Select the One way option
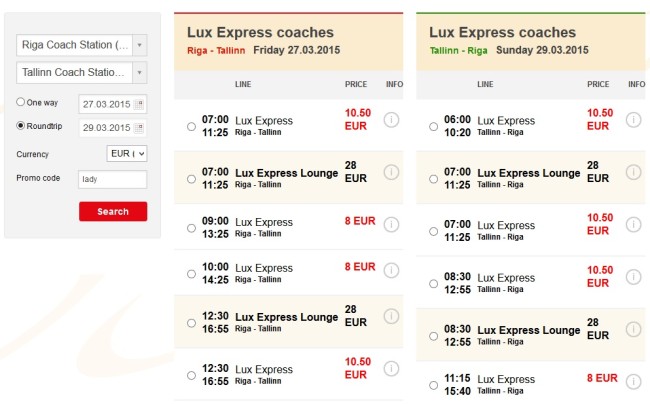Image resolution: width=650 pixels, height=404 pixels. pyautogui.click(x=20, y=102)
